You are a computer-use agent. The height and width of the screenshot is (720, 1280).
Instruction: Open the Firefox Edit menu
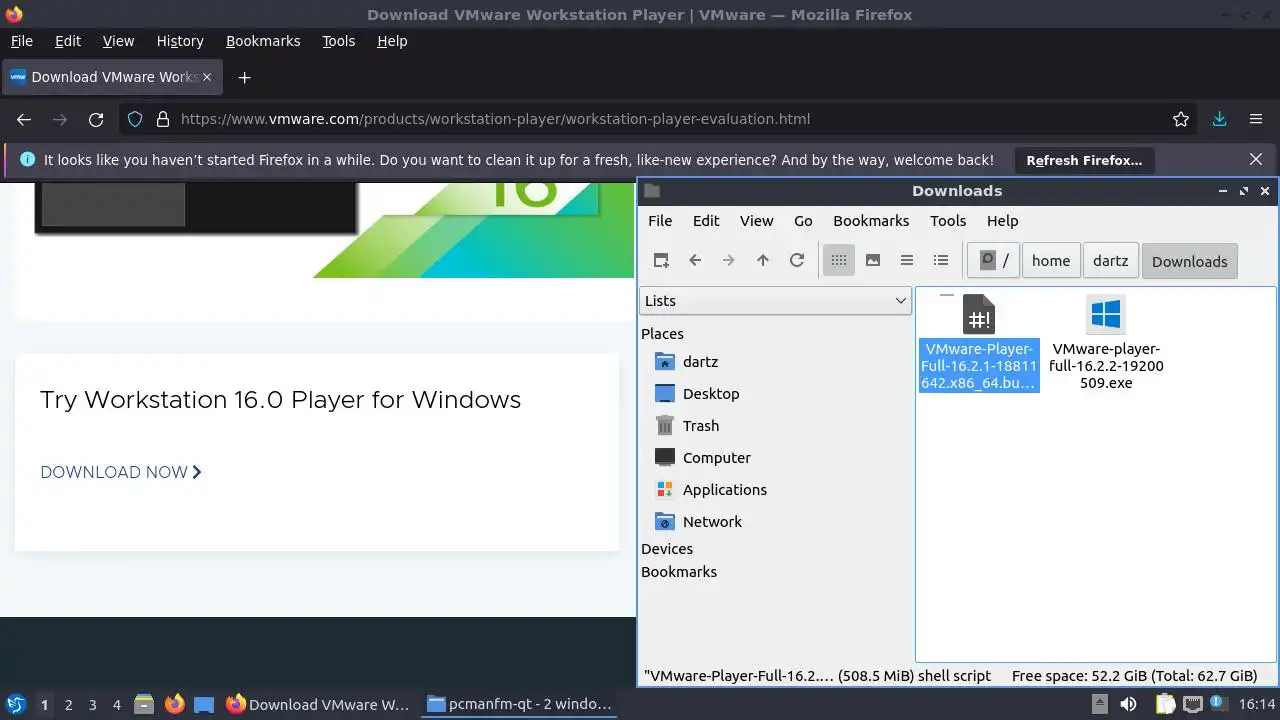[x=68, y=41]
